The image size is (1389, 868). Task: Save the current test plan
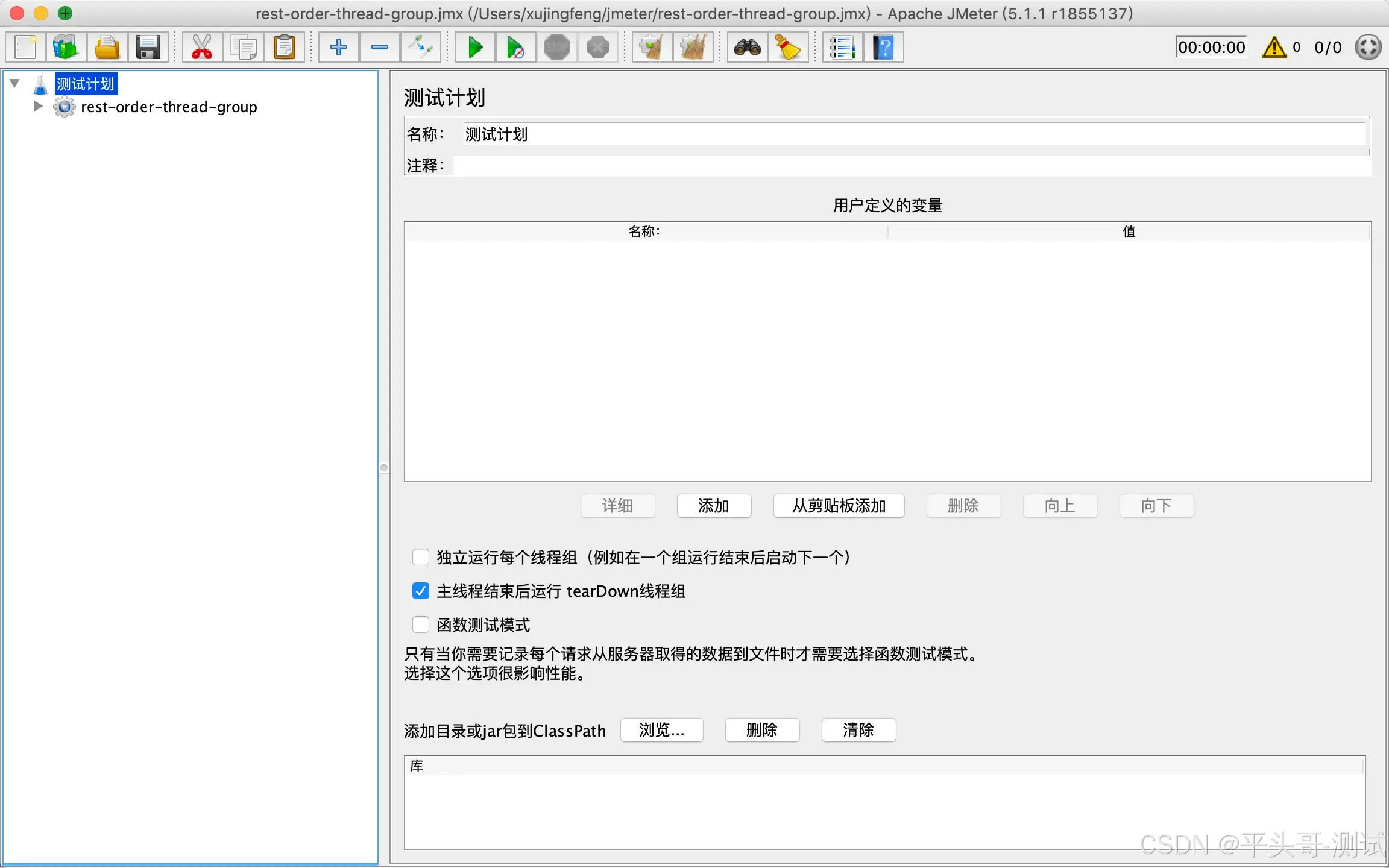click(149, 46)
